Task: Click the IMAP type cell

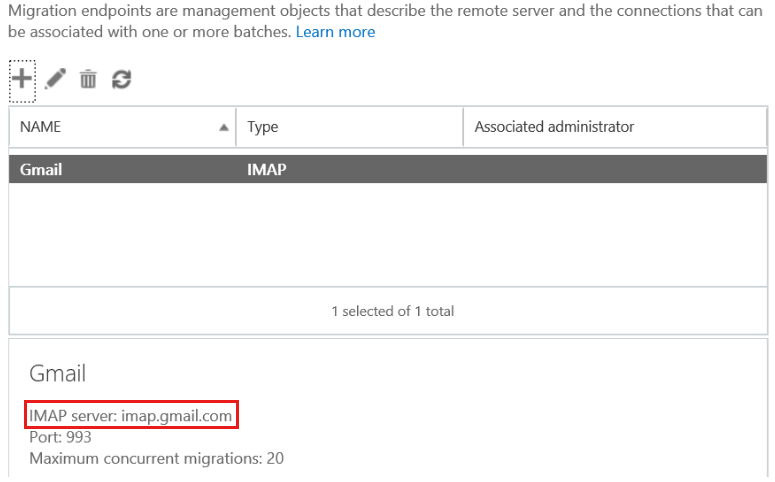Action: (x=266, y=170)
